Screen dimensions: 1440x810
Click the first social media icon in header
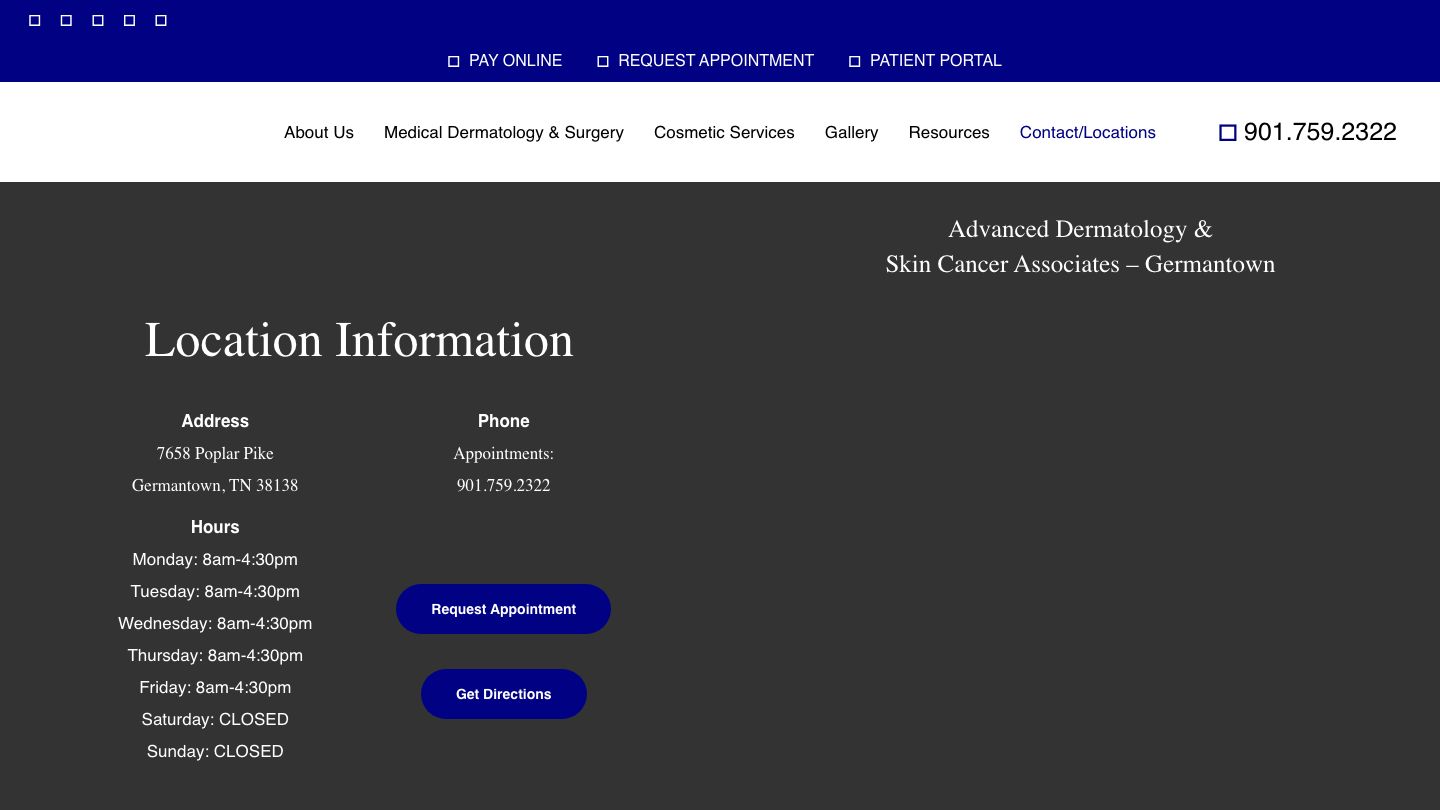click(x=34, y=19)
